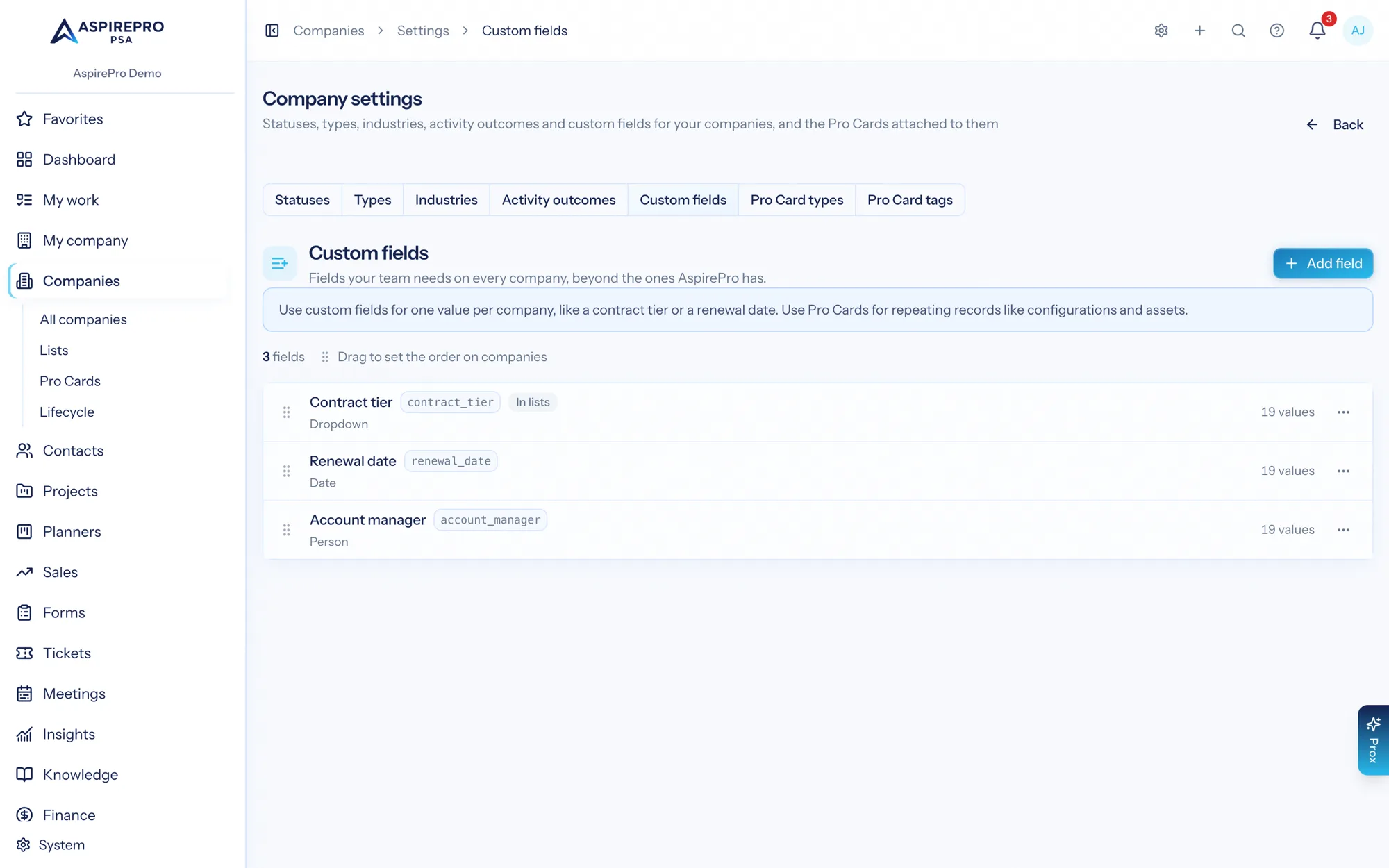Screen dimensions: 1389x868
Task: Open the search magnifier icon
Action: [x=1238, y=31]
